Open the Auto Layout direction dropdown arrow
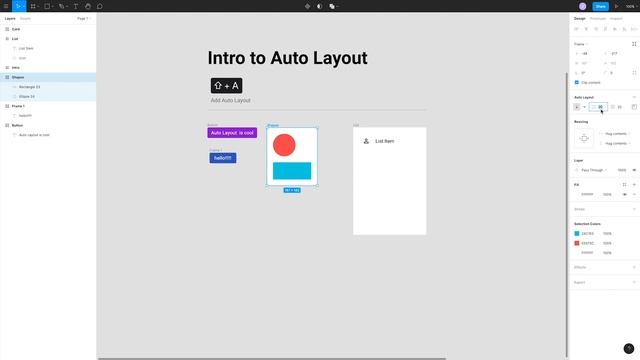The height and width of the screenshot is (360, 640). click(x=584, y=107)
